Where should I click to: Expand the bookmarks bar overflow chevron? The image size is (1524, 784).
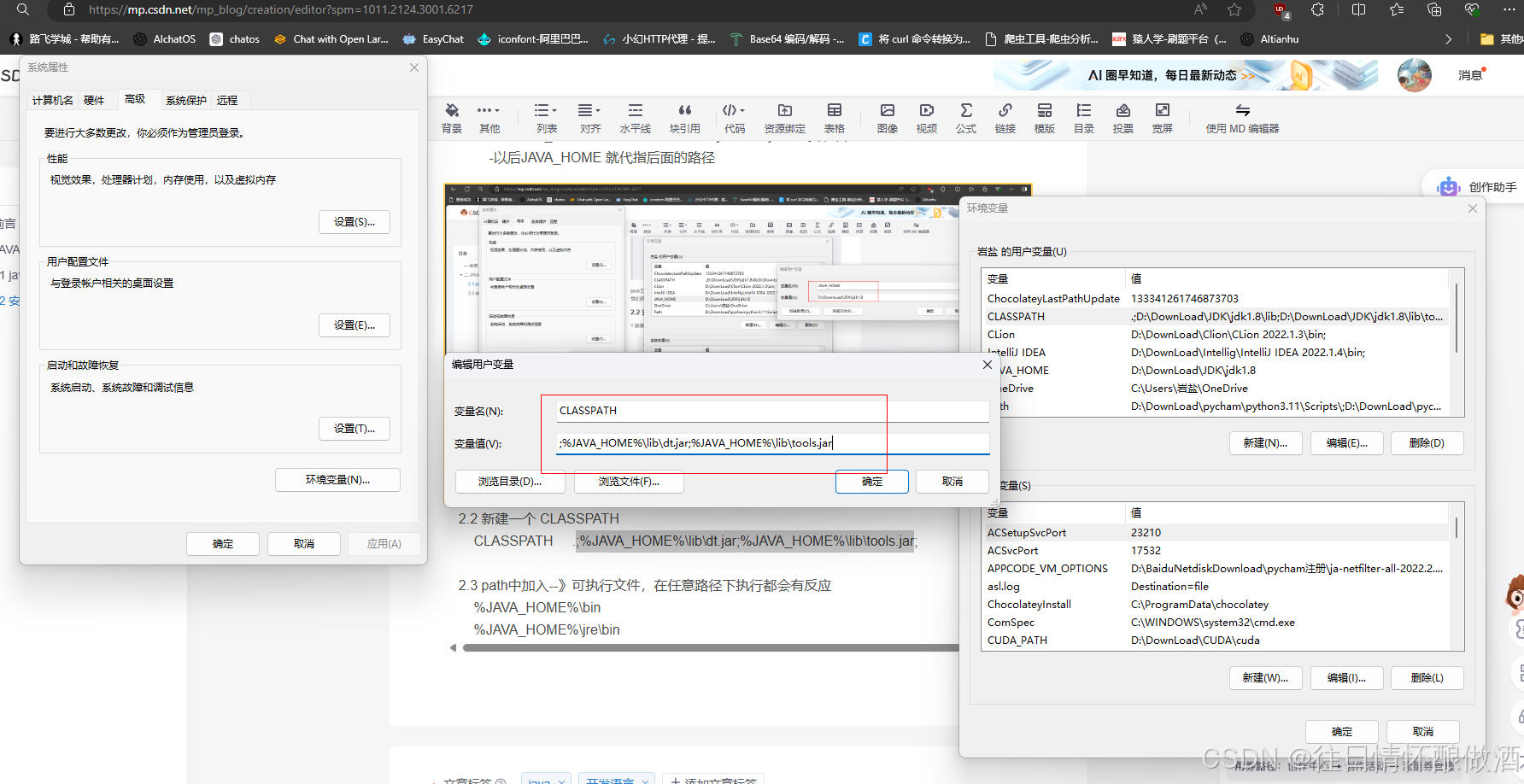[1448, 39]
